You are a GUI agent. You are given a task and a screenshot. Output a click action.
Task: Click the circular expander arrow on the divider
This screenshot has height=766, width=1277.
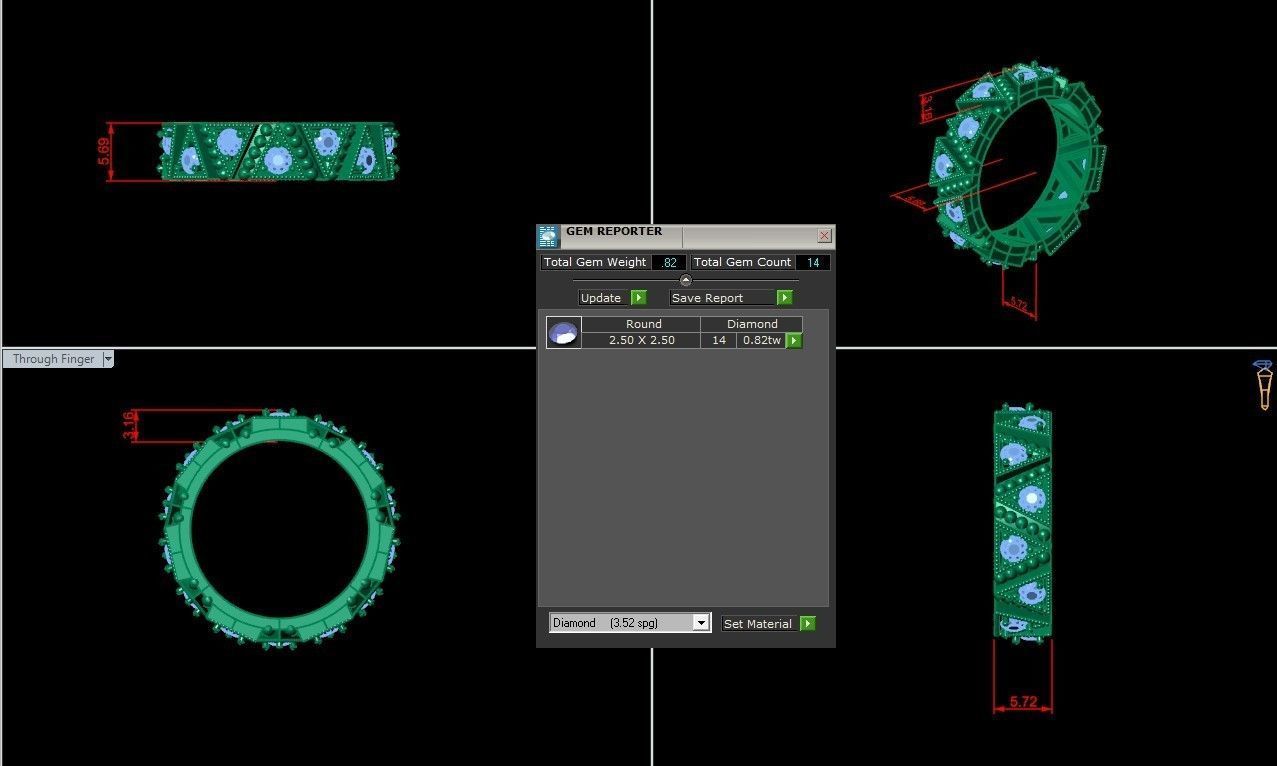pyautogui.click(x=686, y=280)
